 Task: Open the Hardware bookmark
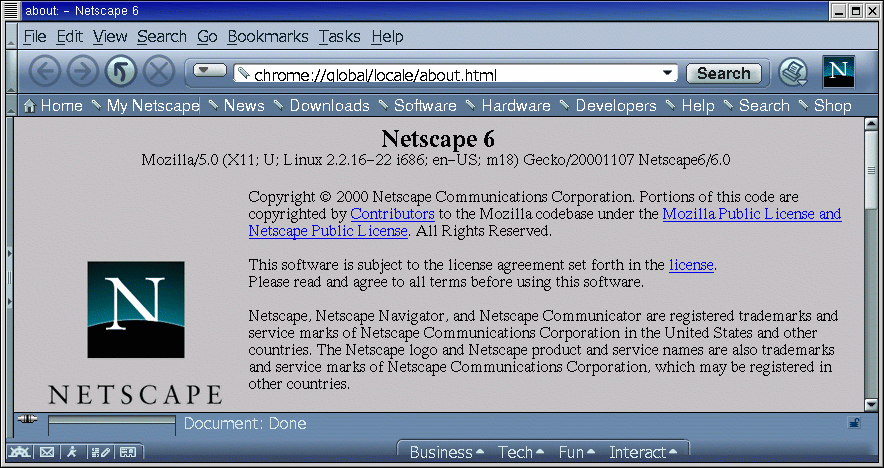tap(509, 105)
